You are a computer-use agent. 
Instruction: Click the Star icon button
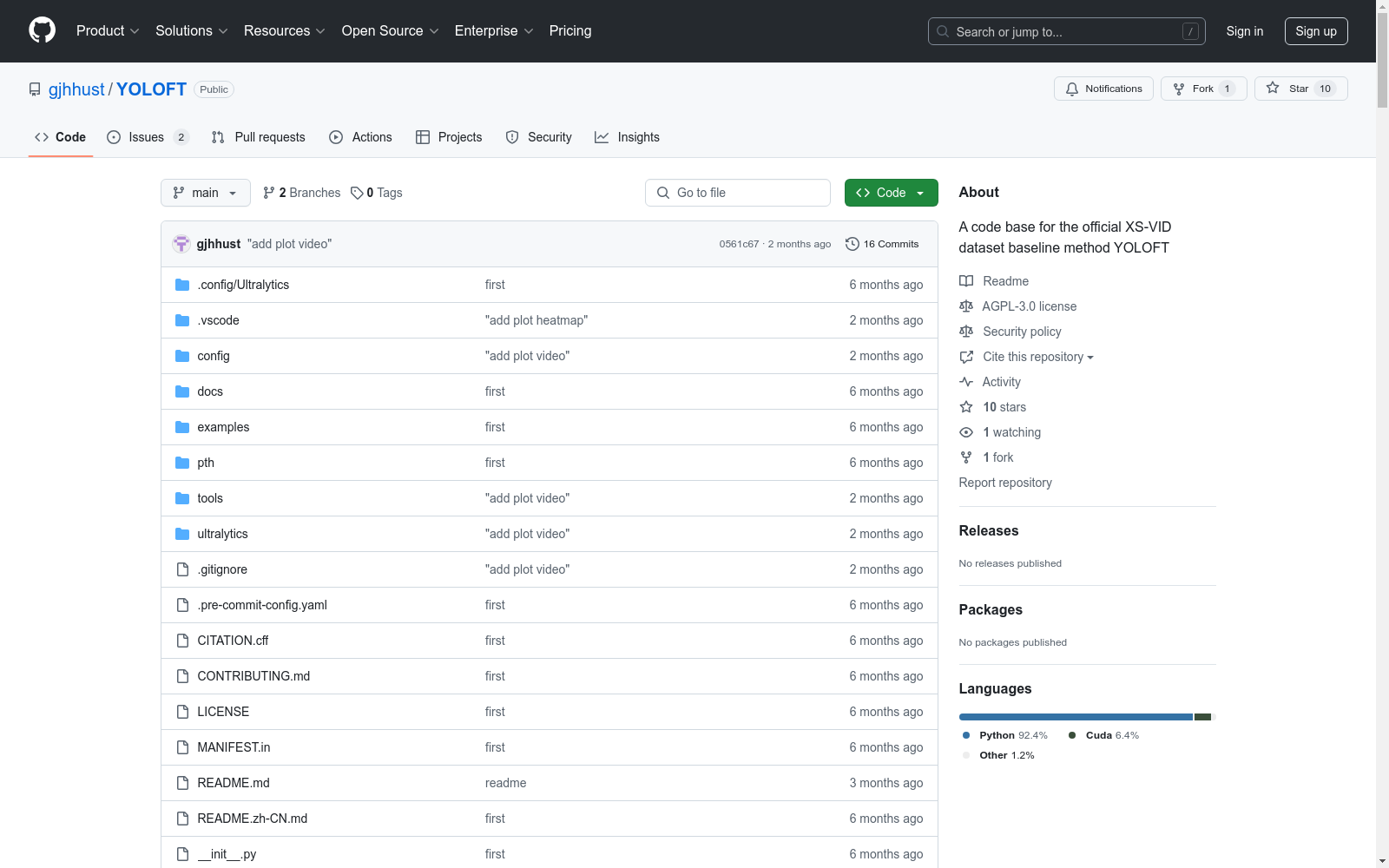[1273, 88]
